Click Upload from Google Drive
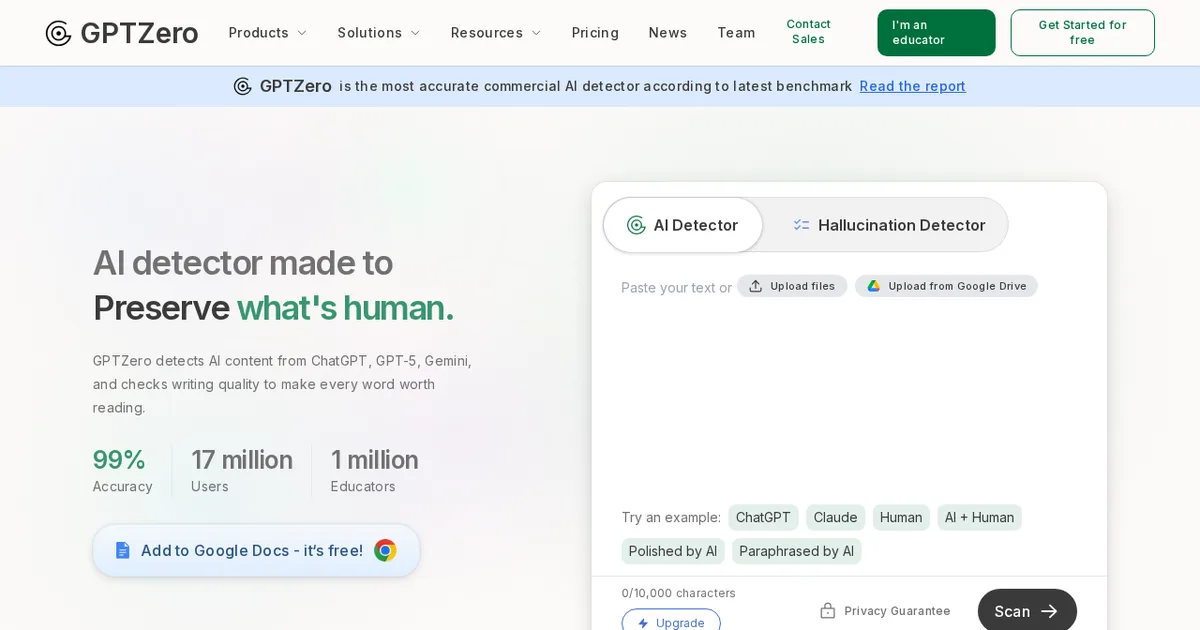The height and width of the screenshot is (630, 1200). 946,286
